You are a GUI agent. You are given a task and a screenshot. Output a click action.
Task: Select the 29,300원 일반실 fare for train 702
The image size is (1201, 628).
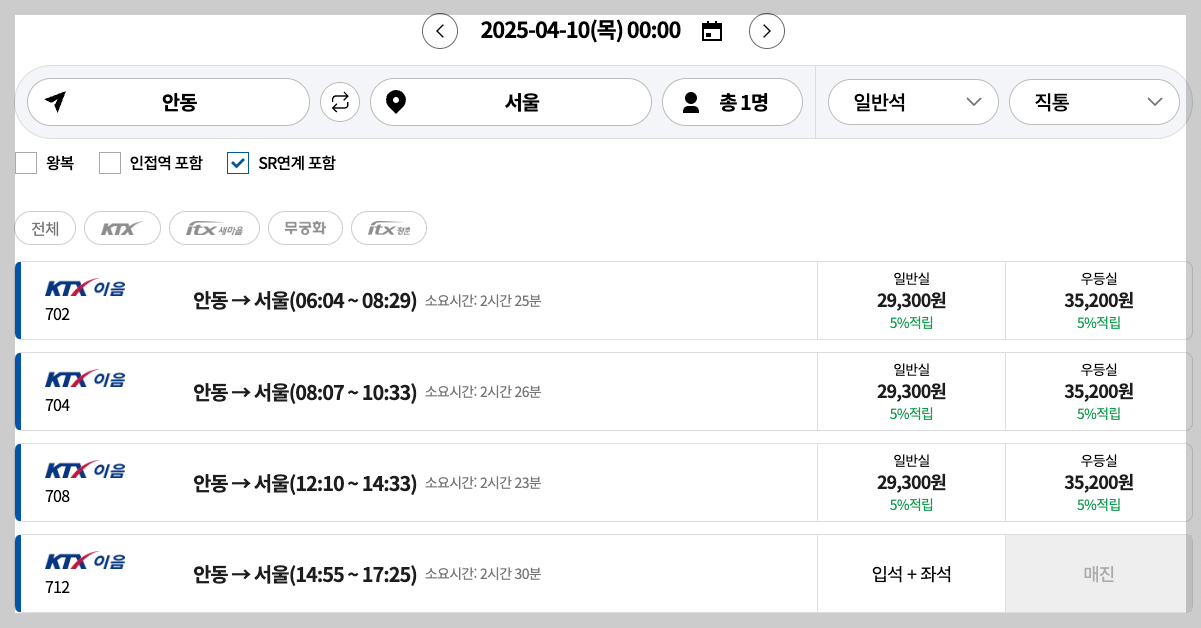[911, 300]
